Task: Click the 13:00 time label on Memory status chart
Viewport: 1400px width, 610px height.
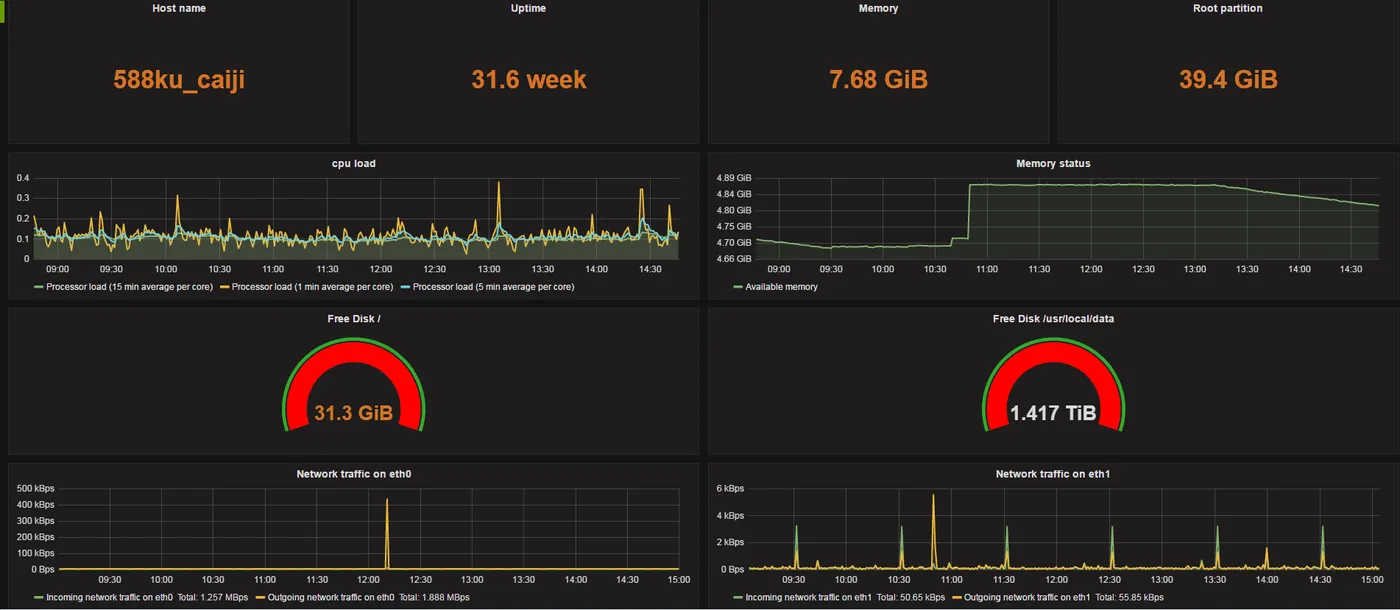Action: click(1195, 269)
